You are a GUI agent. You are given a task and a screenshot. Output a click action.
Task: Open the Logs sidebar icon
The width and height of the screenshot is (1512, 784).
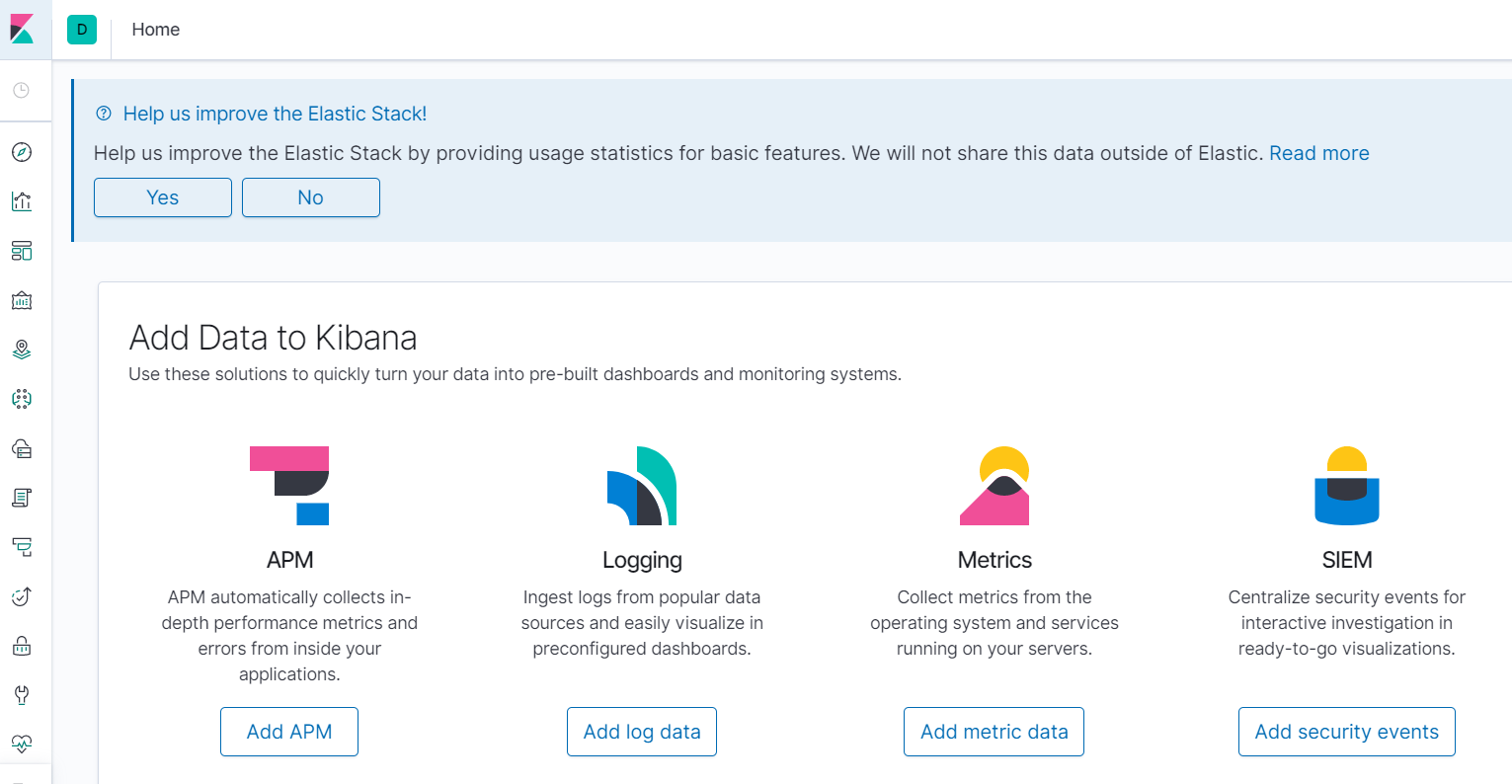point(22,498)
